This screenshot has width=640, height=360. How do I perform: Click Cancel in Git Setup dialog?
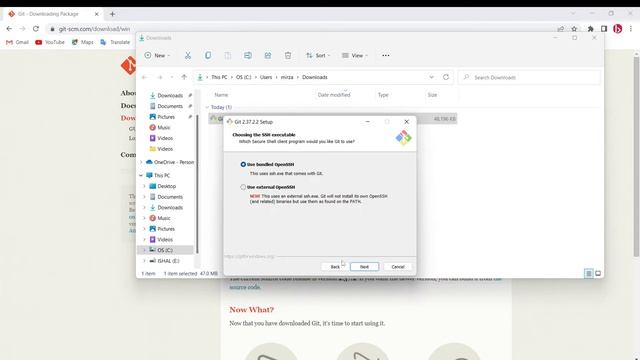(x=398, y=267)
